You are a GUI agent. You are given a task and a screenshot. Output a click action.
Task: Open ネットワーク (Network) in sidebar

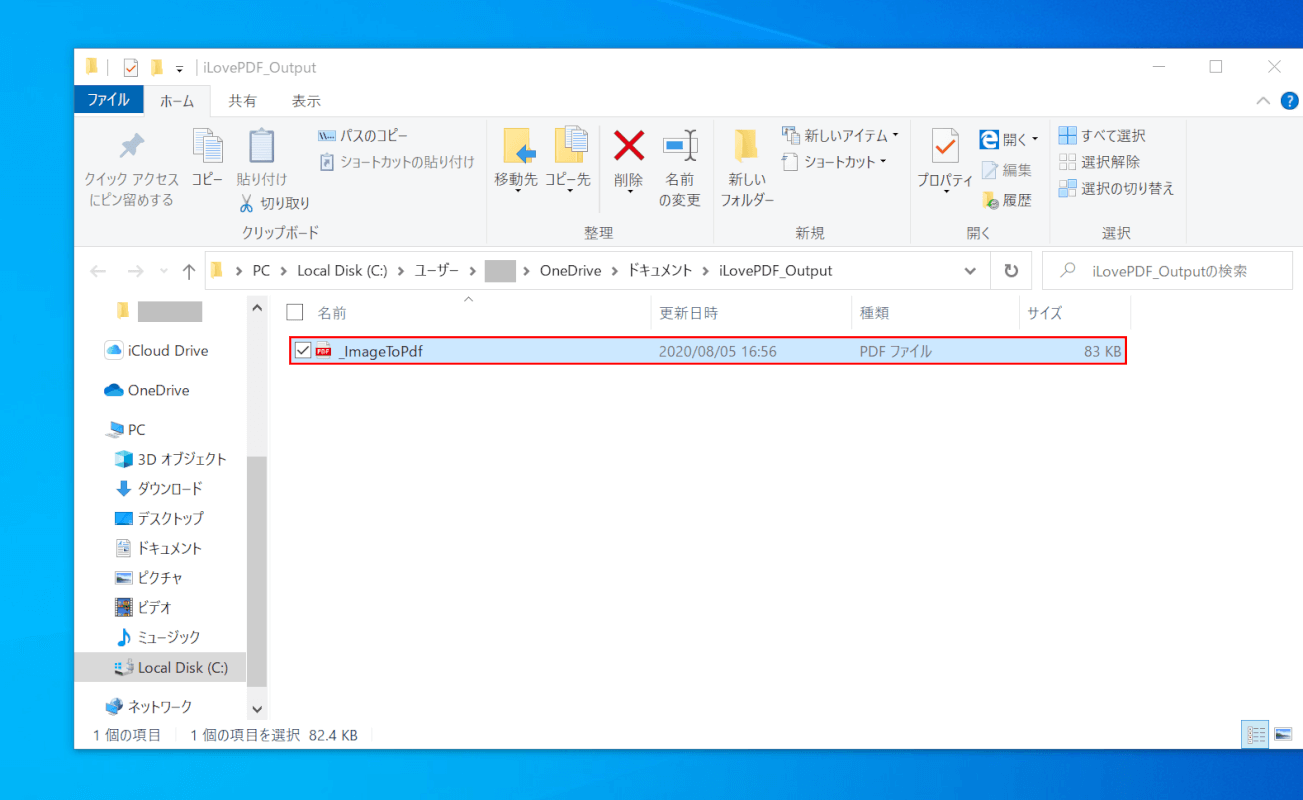[149, 706]
